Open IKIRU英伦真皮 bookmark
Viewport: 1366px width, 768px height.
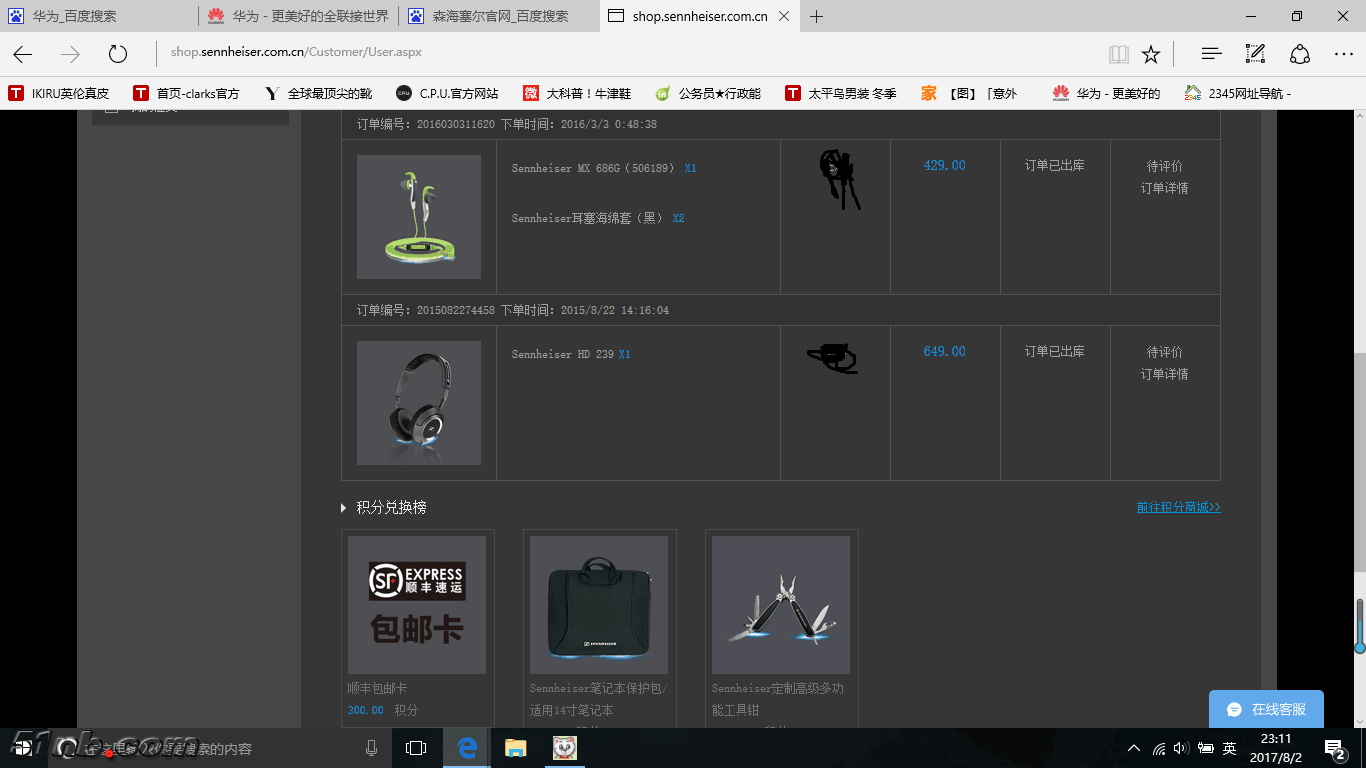59,93
